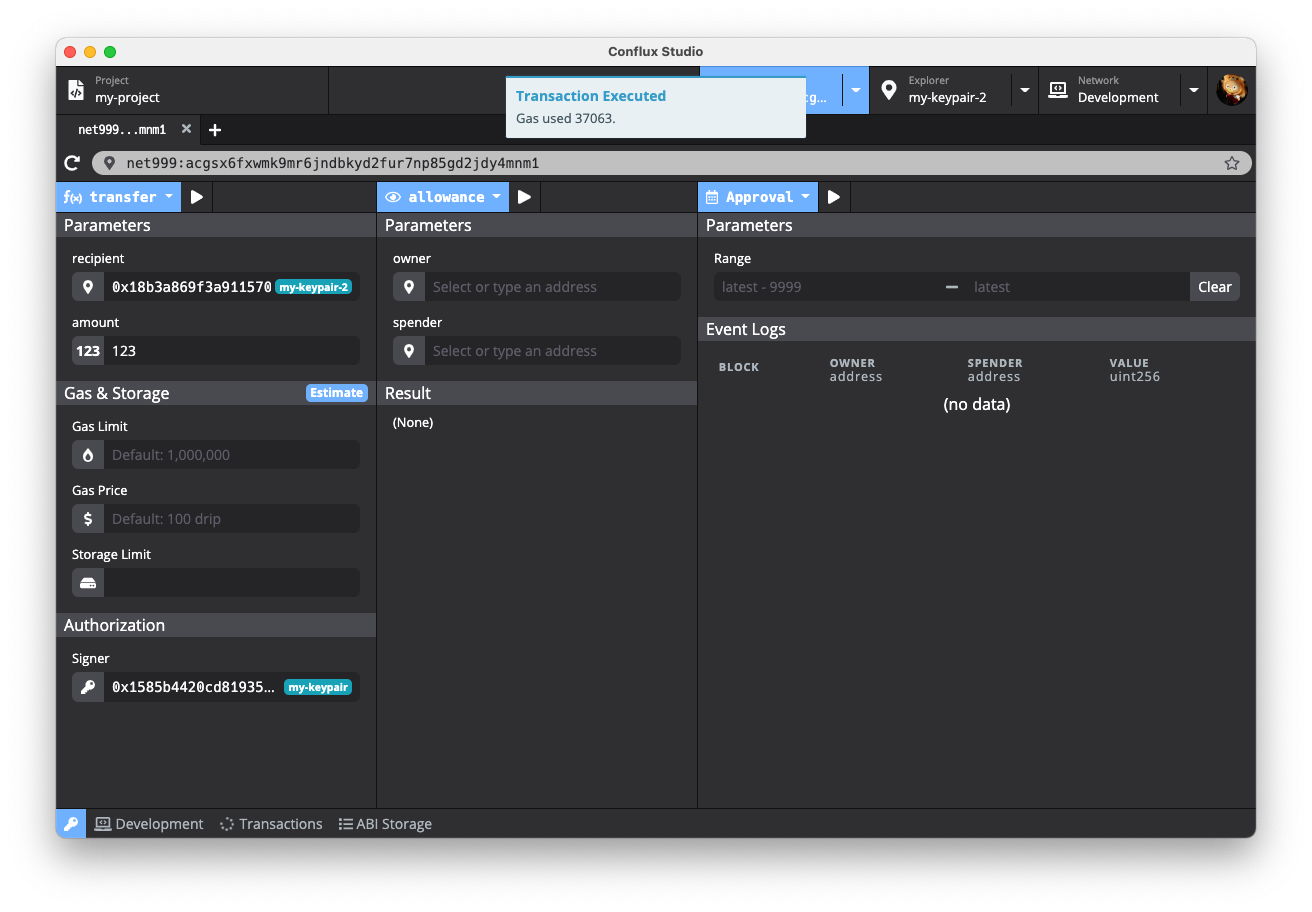The height and width of the screenshot is (912, 1312).
Task: Click the Gas Limit field
Action: (x=232, y=455)
